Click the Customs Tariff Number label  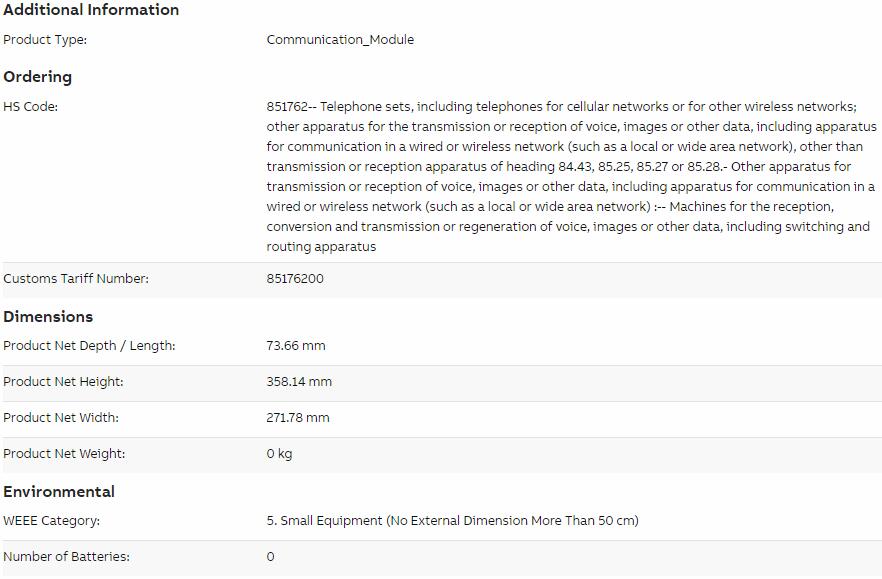point(76,279)
